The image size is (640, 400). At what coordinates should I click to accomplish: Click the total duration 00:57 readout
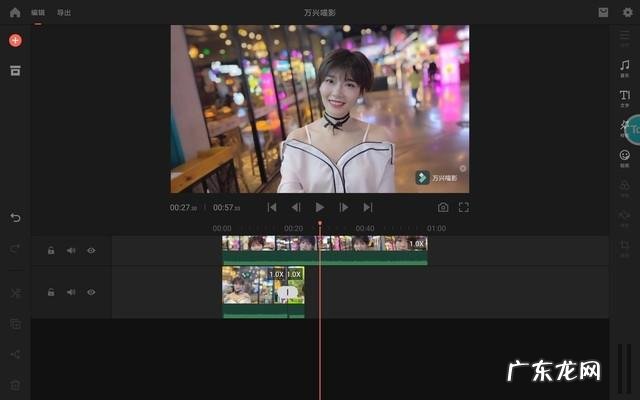click(x=227, y=207)
